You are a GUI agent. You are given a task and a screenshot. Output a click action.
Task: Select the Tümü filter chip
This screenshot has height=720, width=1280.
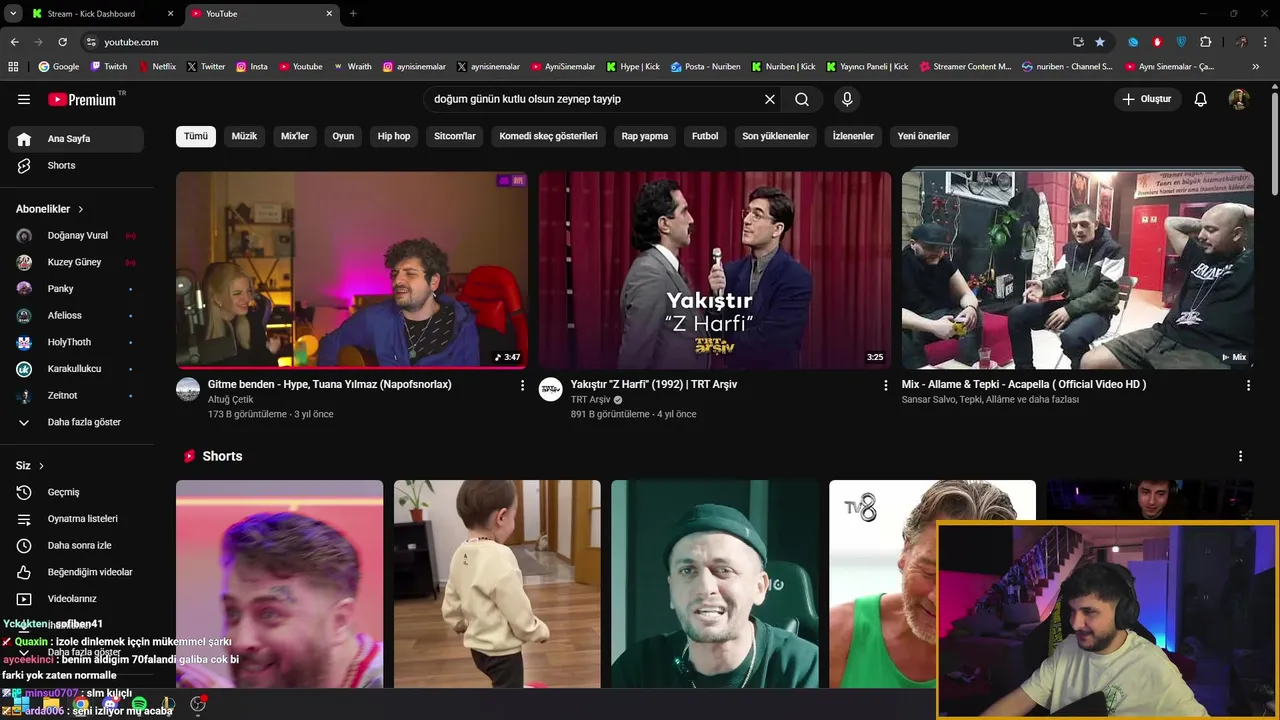tap(196, 136)
